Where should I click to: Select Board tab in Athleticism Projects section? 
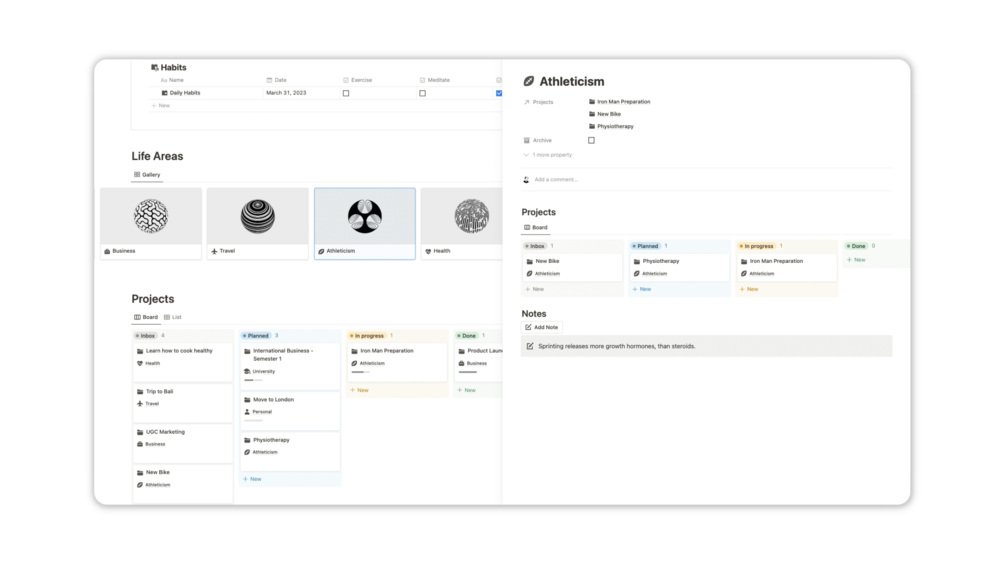click(x=536, y=227)
